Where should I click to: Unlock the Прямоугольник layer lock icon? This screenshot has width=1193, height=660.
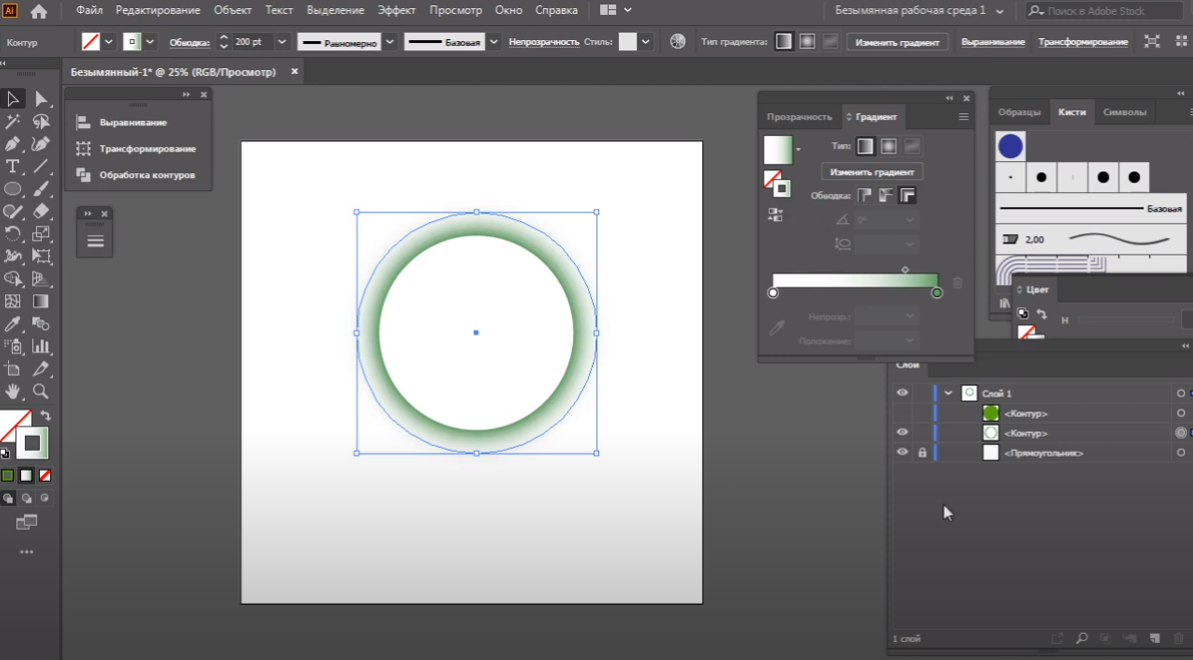pyautogui.click(x=922, y=453)
